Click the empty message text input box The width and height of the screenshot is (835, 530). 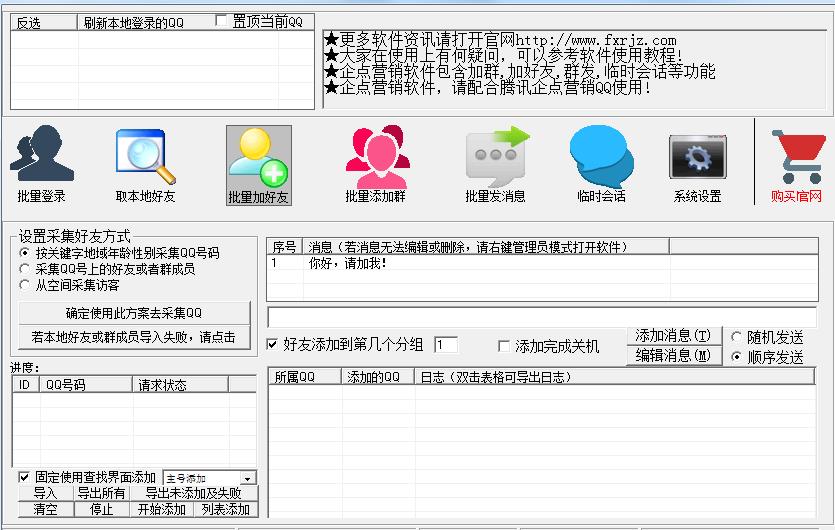(x=542, y=317)
